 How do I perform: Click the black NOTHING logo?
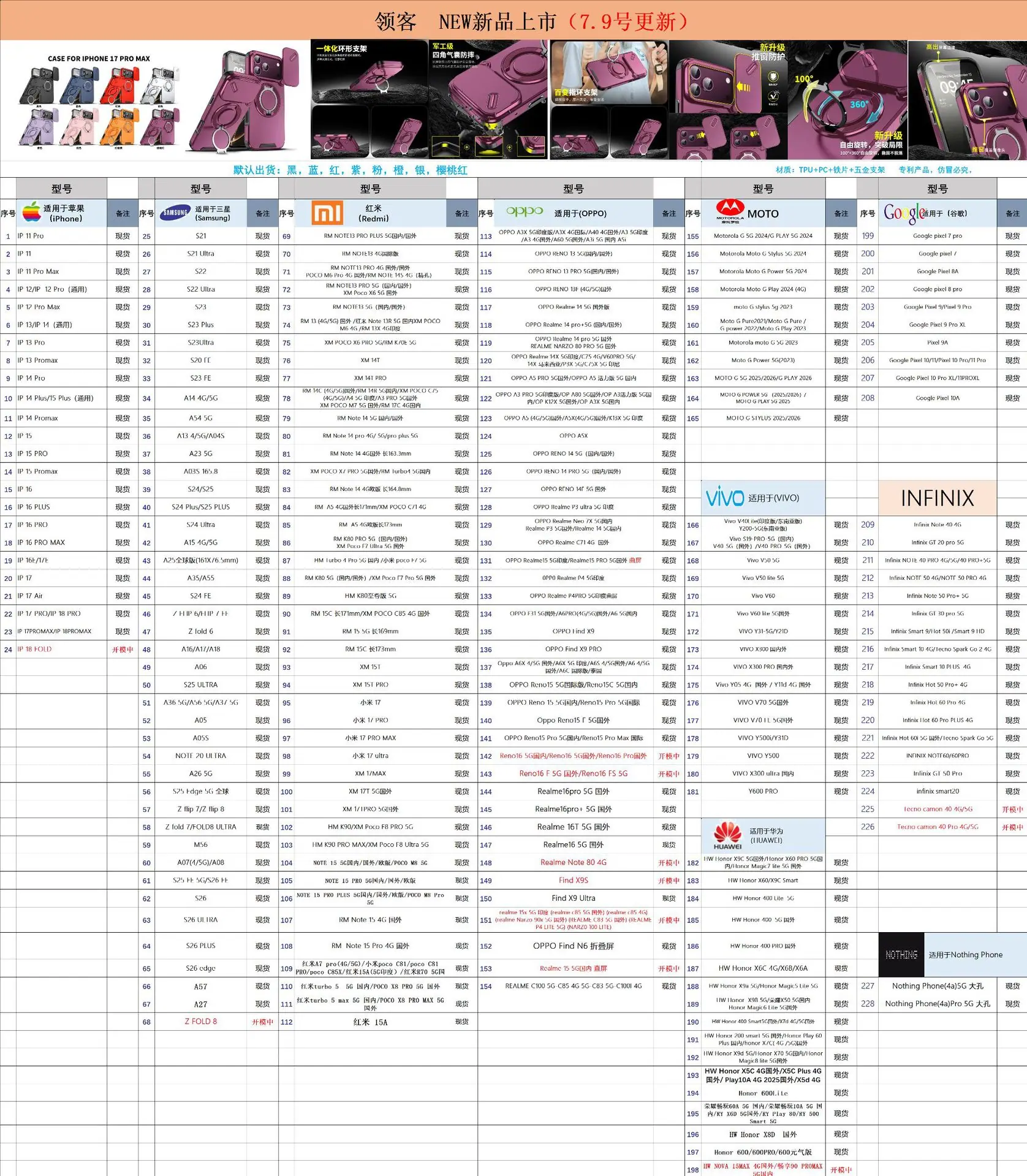coord(901,955)
